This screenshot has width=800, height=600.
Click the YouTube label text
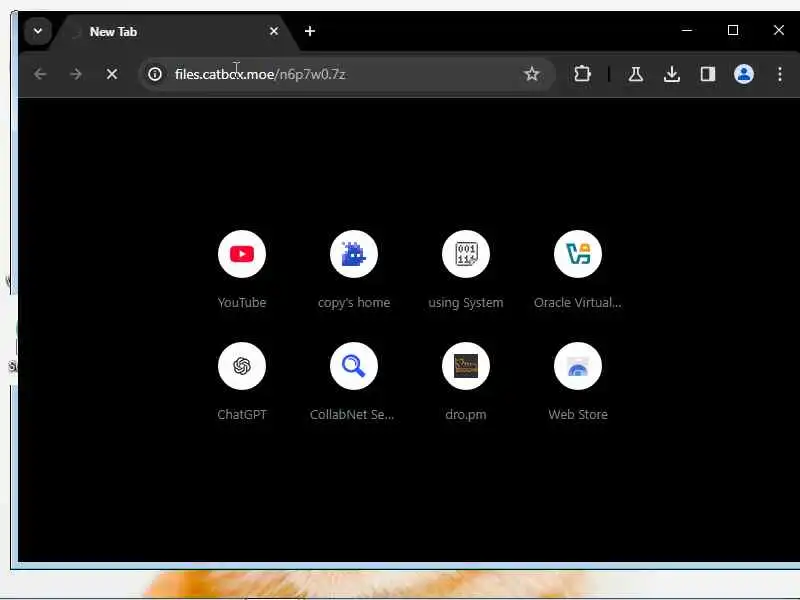242,303
